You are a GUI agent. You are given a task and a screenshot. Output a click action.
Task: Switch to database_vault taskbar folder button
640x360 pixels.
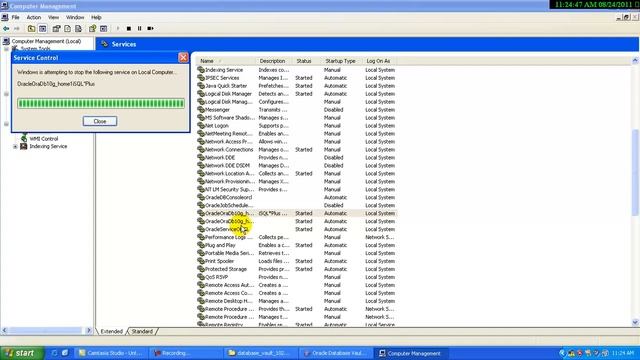260,353
